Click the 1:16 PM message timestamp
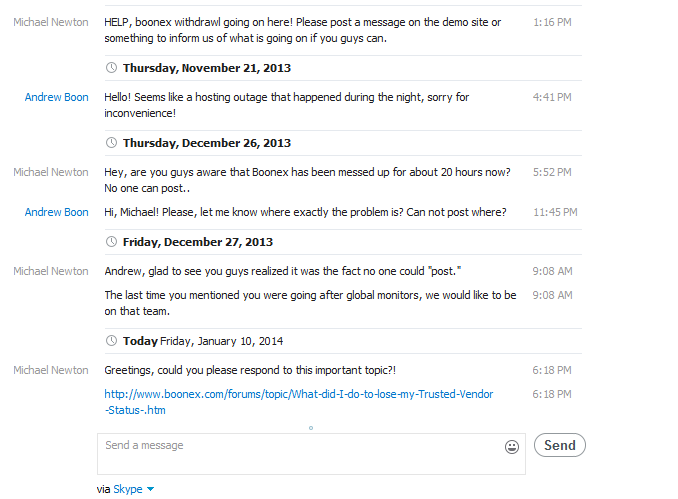678x499 pixels. tap(552, 22)
